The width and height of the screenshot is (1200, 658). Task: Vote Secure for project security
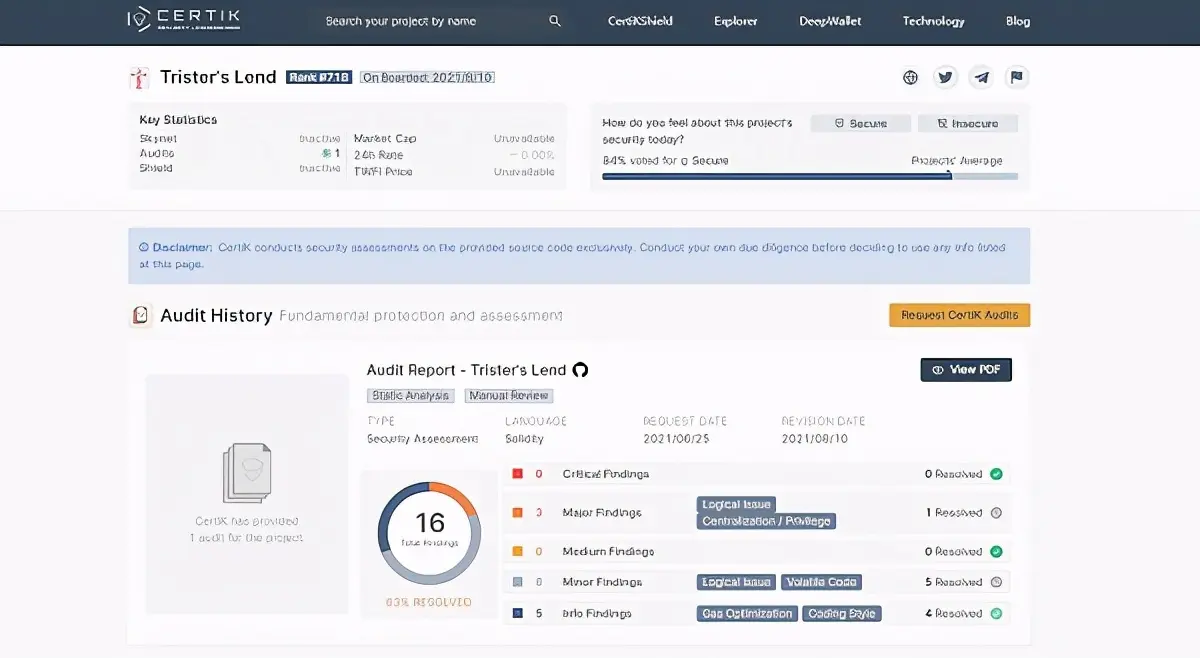pyautogui.click(x=861, y=124)
